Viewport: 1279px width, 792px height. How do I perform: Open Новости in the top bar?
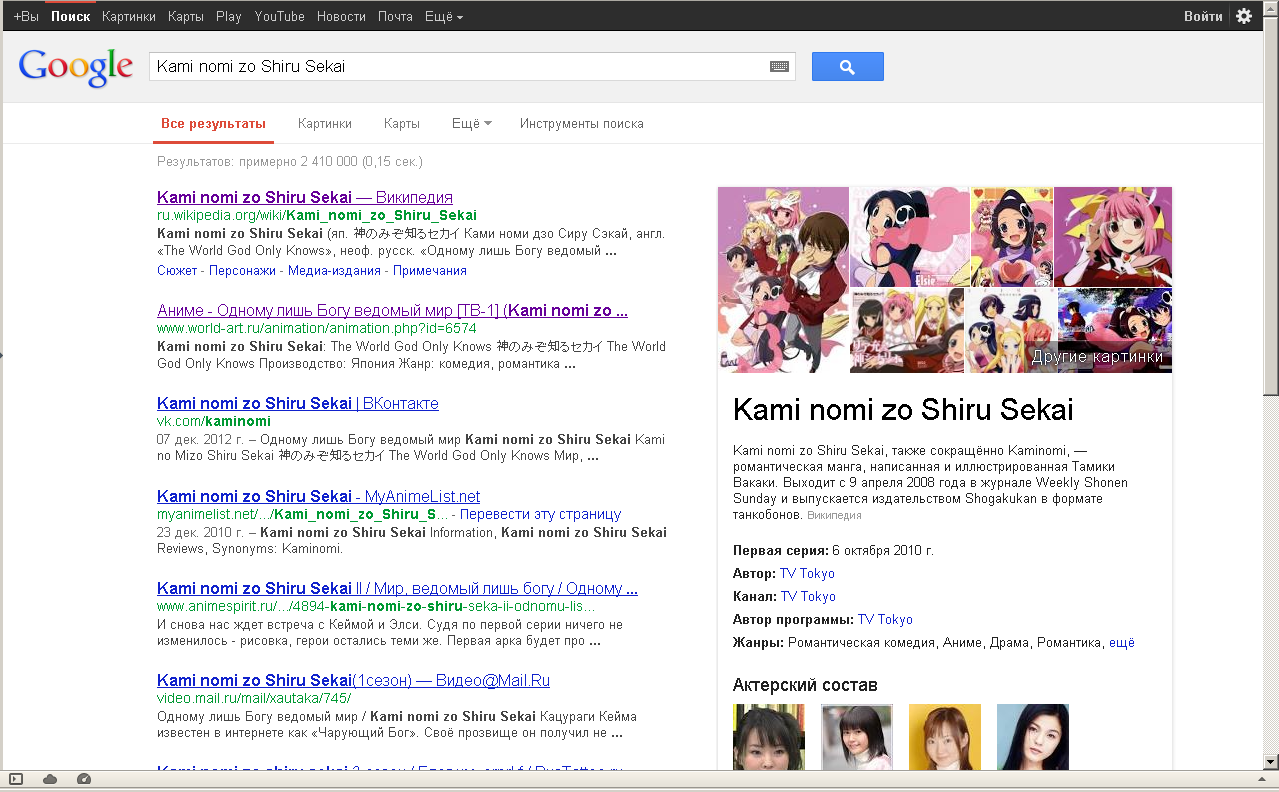pos(341,16)
